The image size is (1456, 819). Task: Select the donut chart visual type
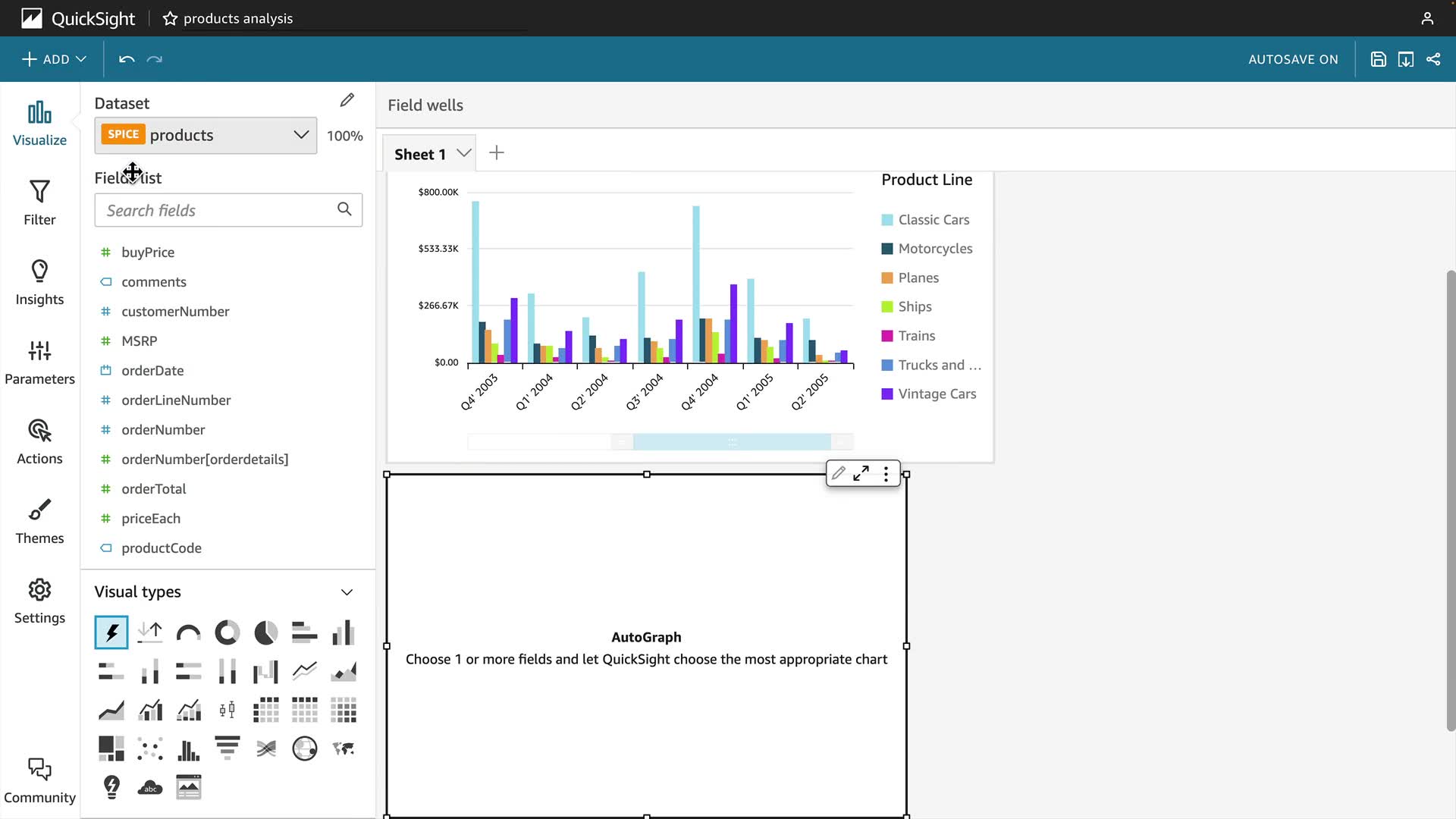(x=227, y=632)
